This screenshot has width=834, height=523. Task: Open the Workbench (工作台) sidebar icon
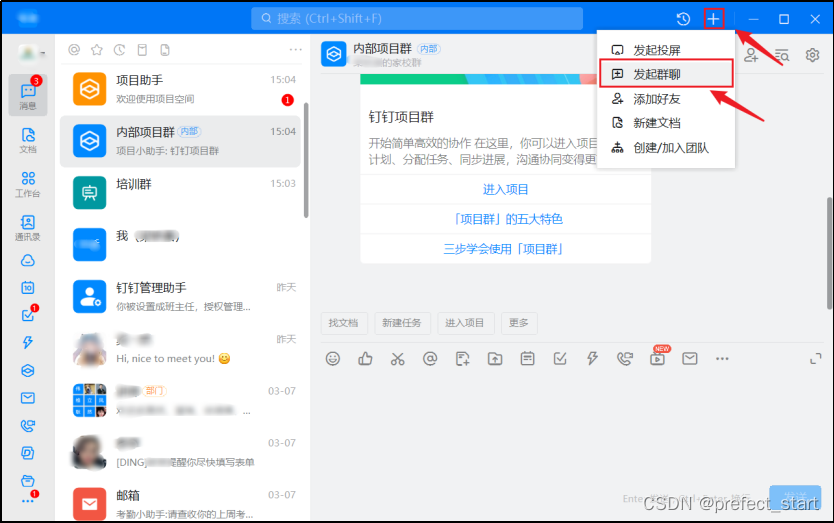tap(28, 184)
